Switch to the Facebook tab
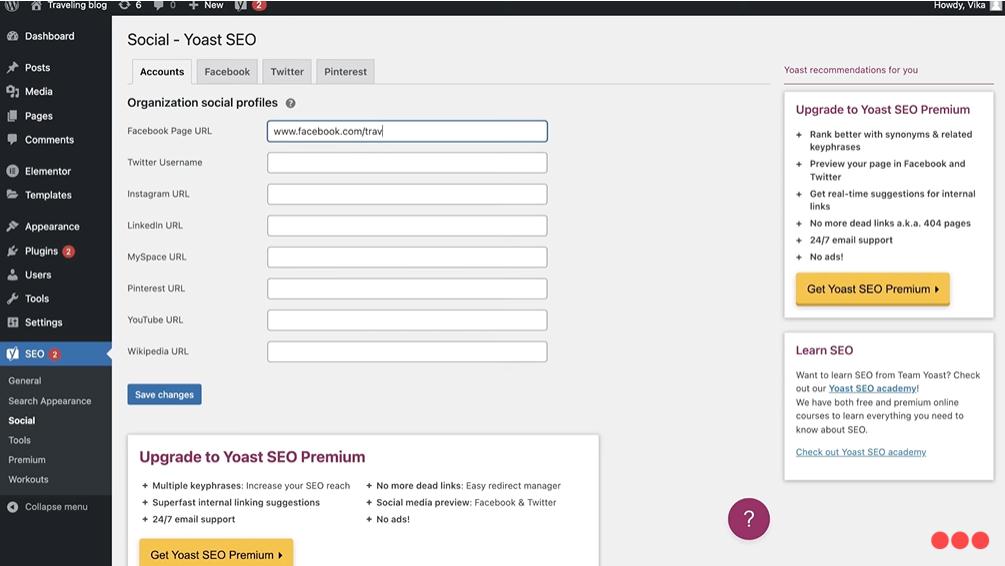This screenshot has width=1005, height=566. 227,72
